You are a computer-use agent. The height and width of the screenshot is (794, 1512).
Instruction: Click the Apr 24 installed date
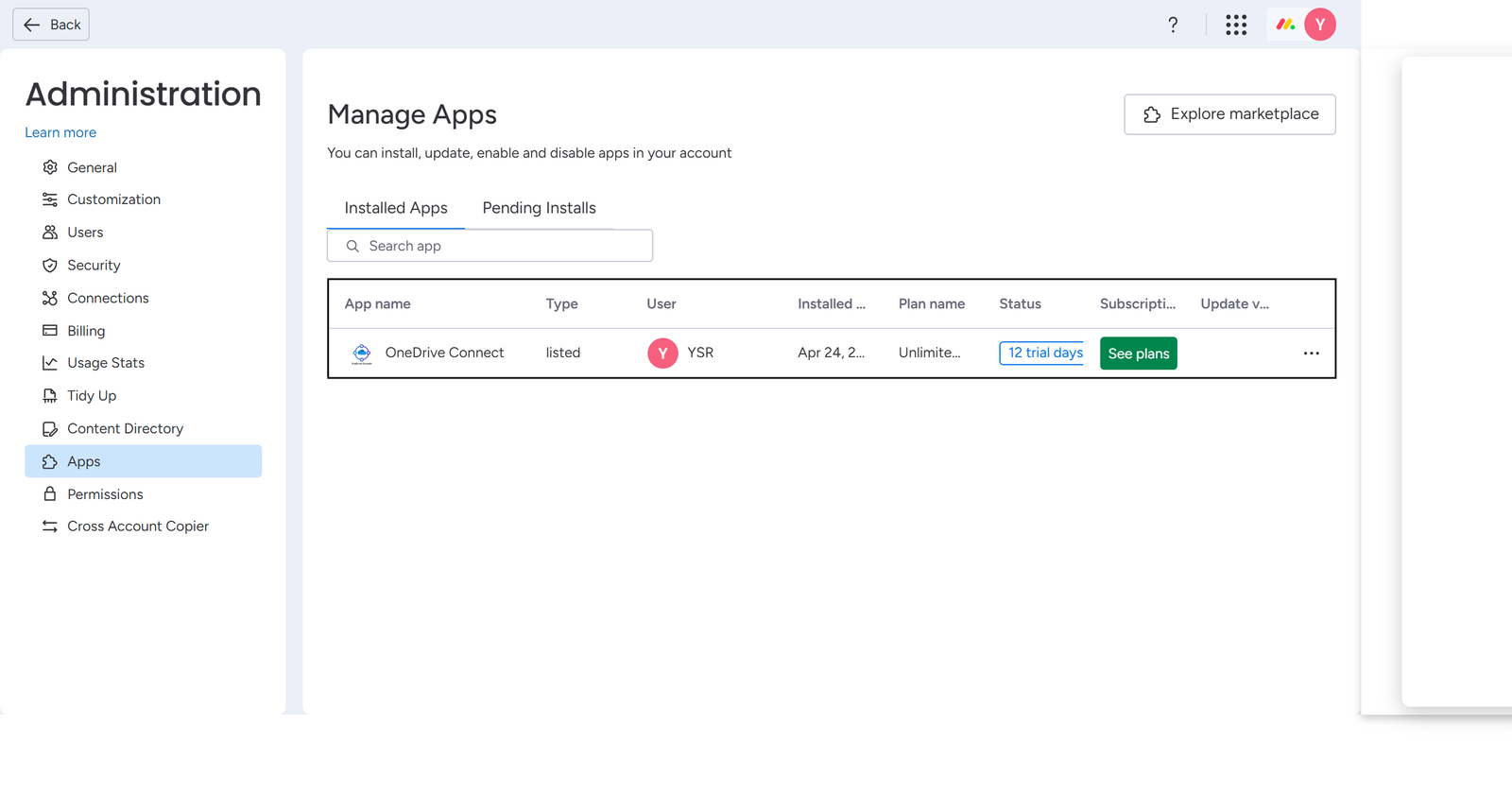(x=832, y=353)
